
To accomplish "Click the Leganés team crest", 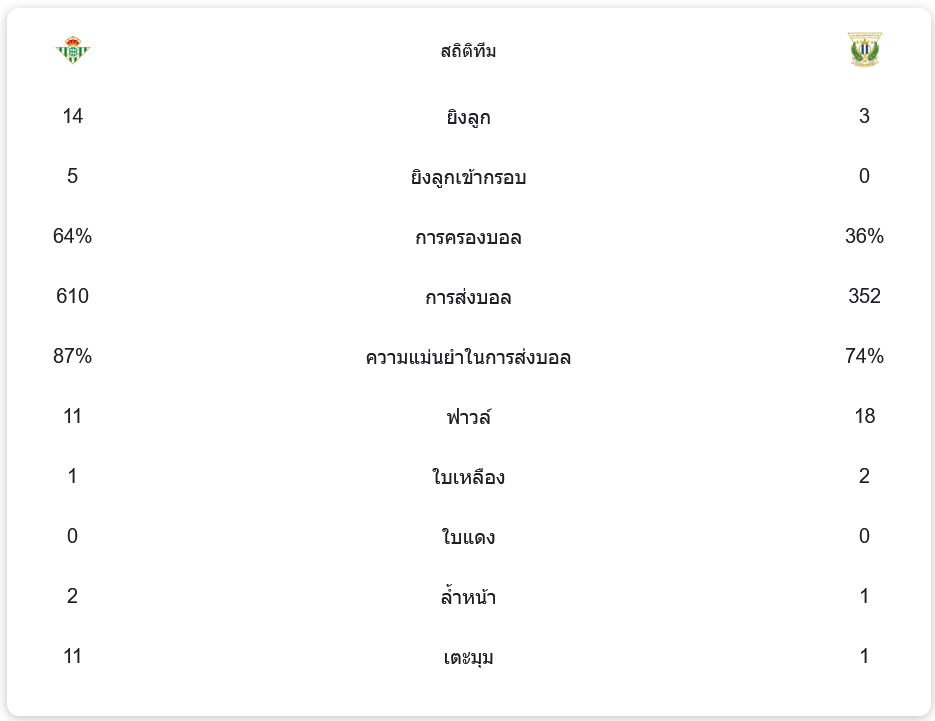I will click(x=864, y=49).
